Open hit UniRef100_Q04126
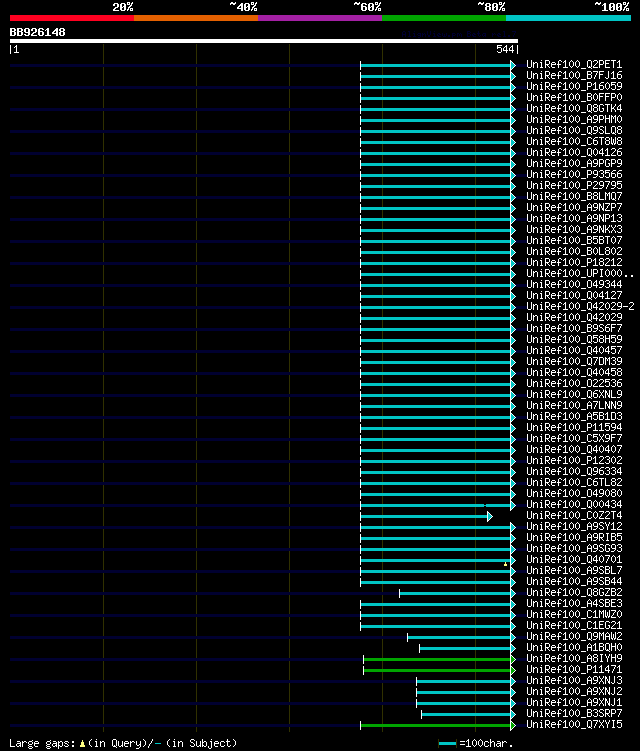 pos(574,152)
